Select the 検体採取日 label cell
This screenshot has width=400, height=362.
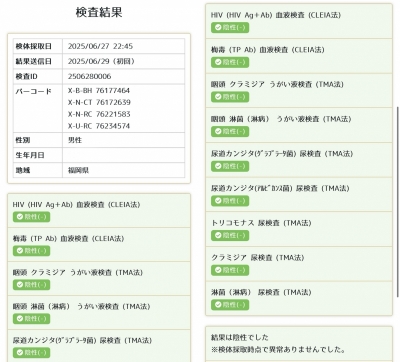point(38,46)
